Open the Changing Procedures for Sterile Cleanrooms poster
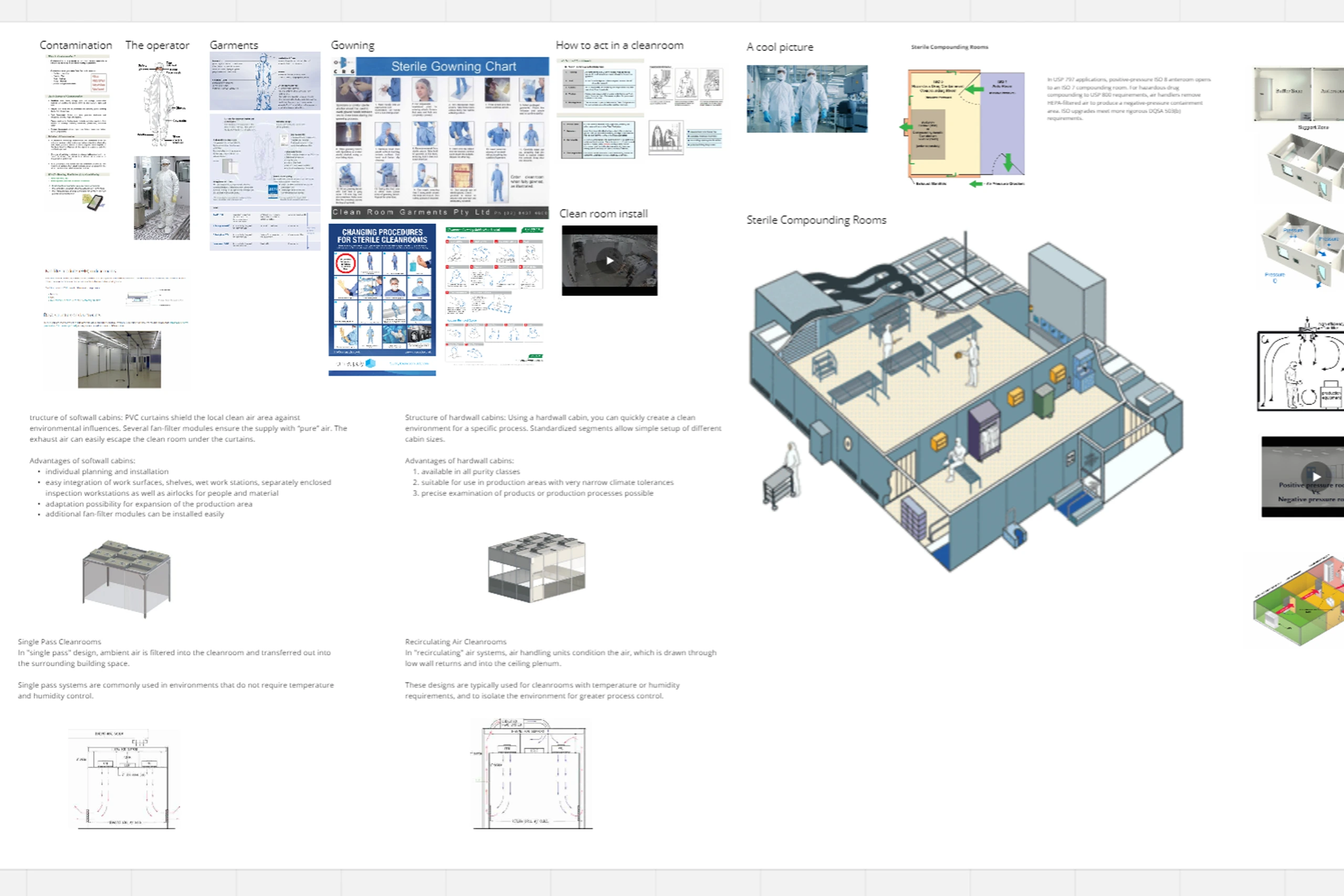The height and width of the screenshot is (896, 1344). [x=382, y=299]
